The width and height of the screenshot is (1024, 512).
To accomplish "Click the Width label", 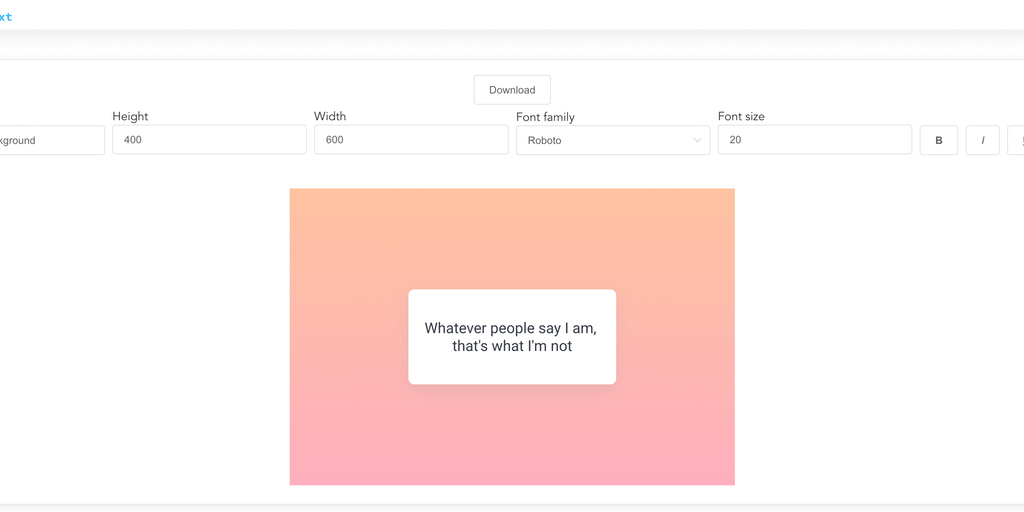I will click(x=330, y=116).
